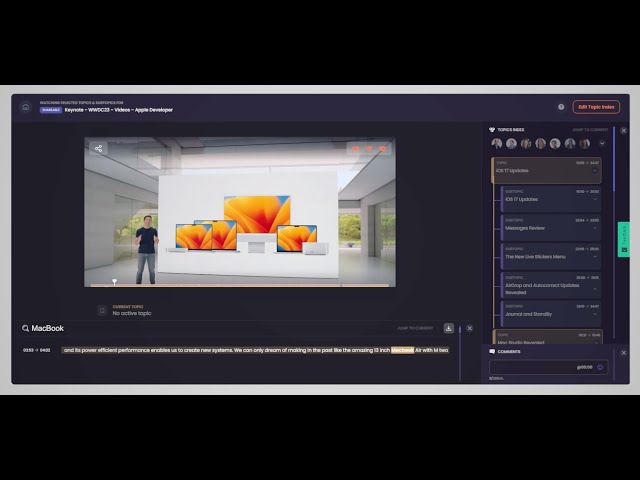Click the middle orange icon at the video's top right

(x=369, y=149)
